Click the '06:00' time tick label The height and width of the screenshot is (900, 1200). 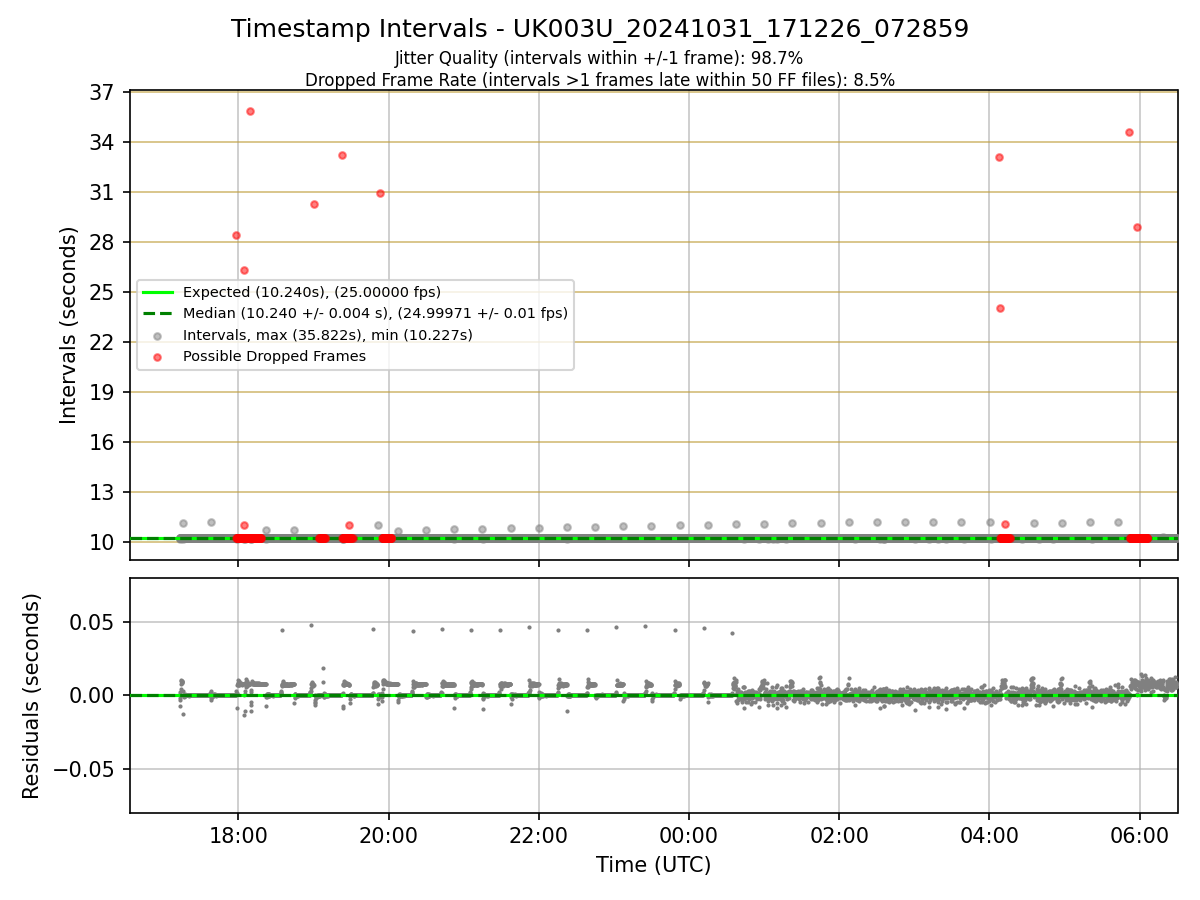(1140, 834)
